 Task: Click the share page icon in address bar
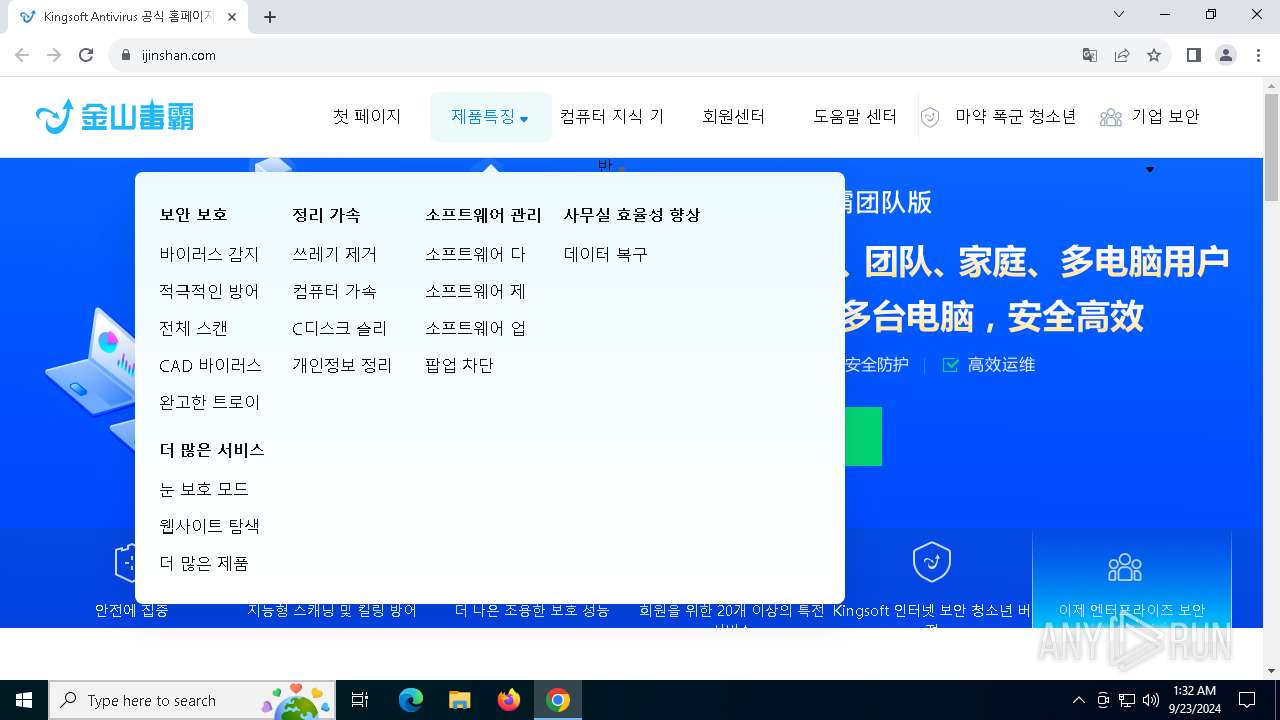pyautogui.click(x=1122, y=55)
